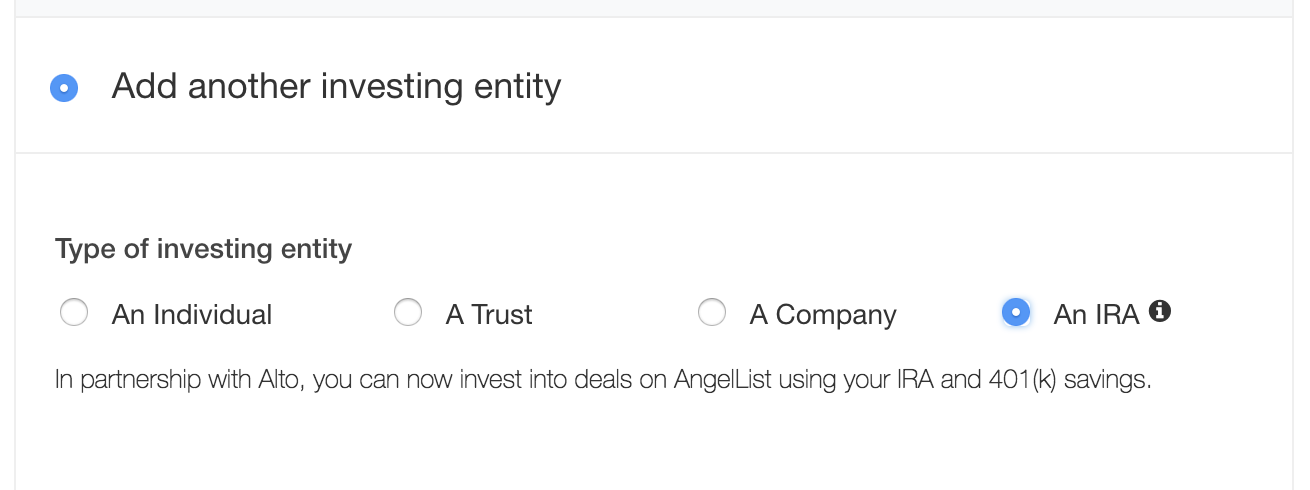Click the selected An IRA radio button
This screenshot has height=490, width=1310.
point(1016,313)
